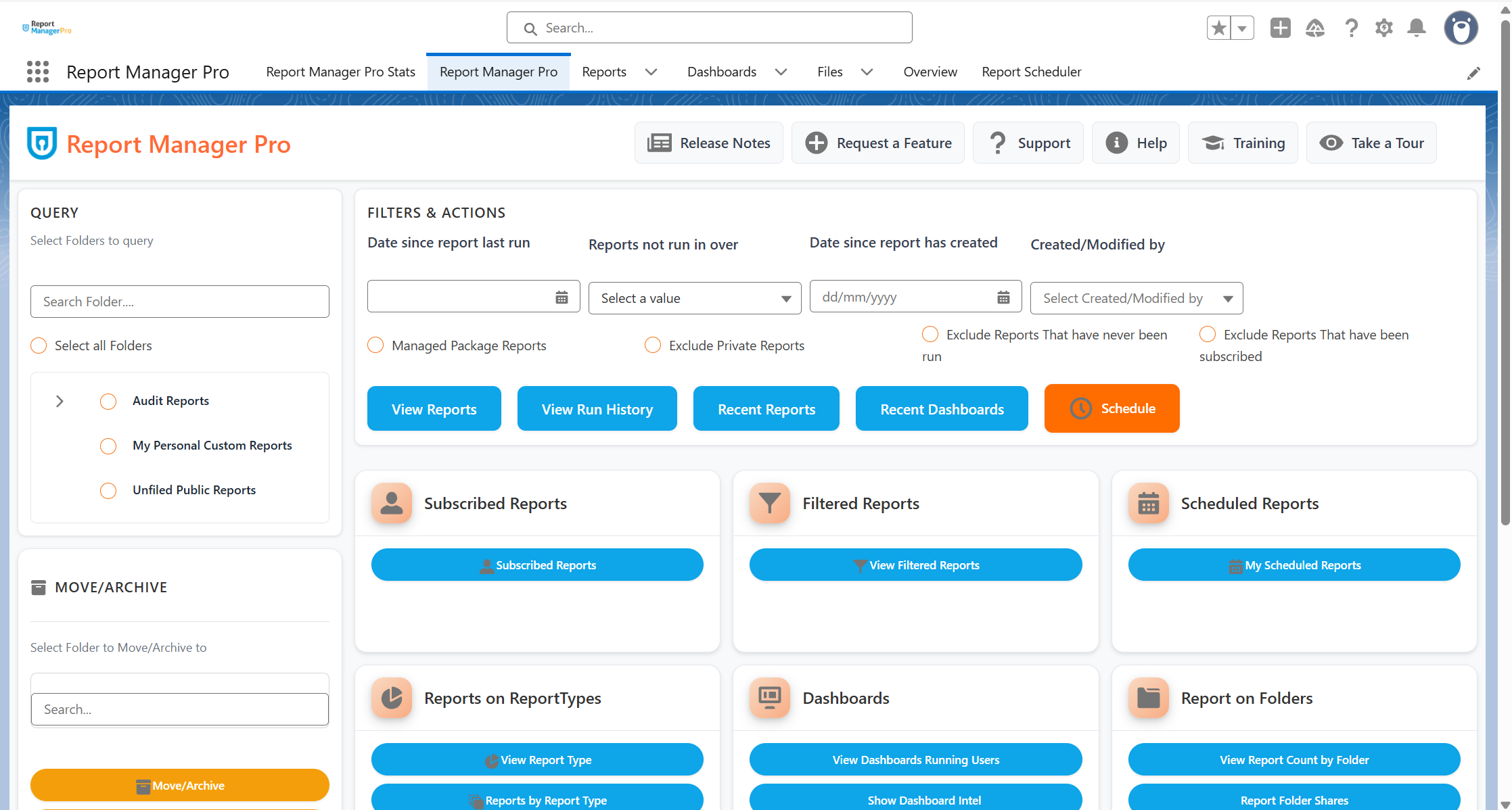Screen dimensions: 1512x810
Task: Click the Subscribed Reports card person icon
Action: pyautogui.click(x=392, y=503)
